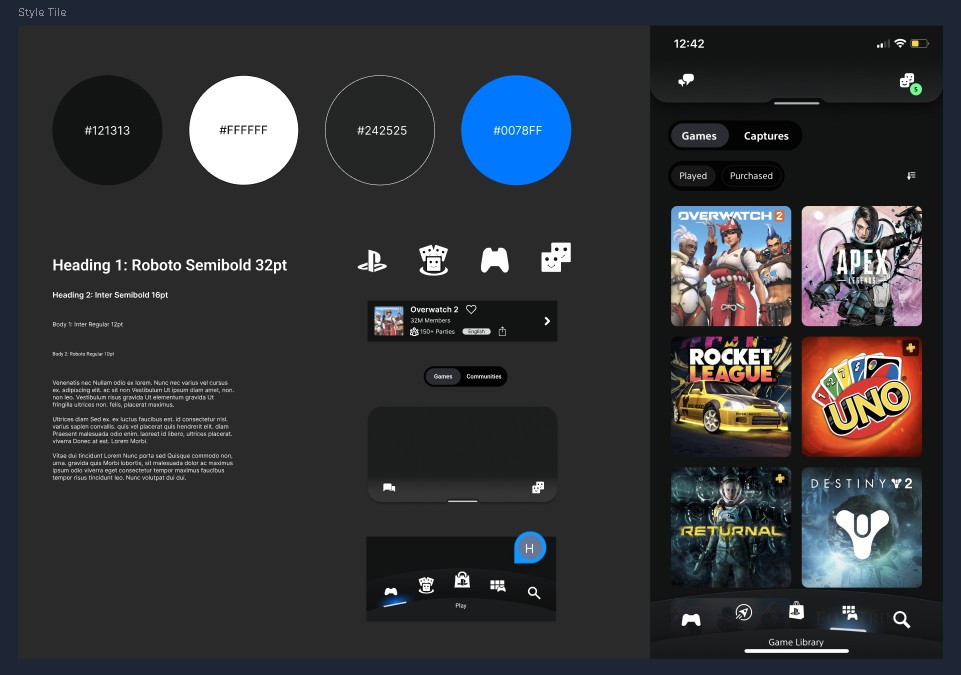Open the Rocket League game cover
This screenshot has height=675, width=961.
pyautogui.click(x=731, y=397)
